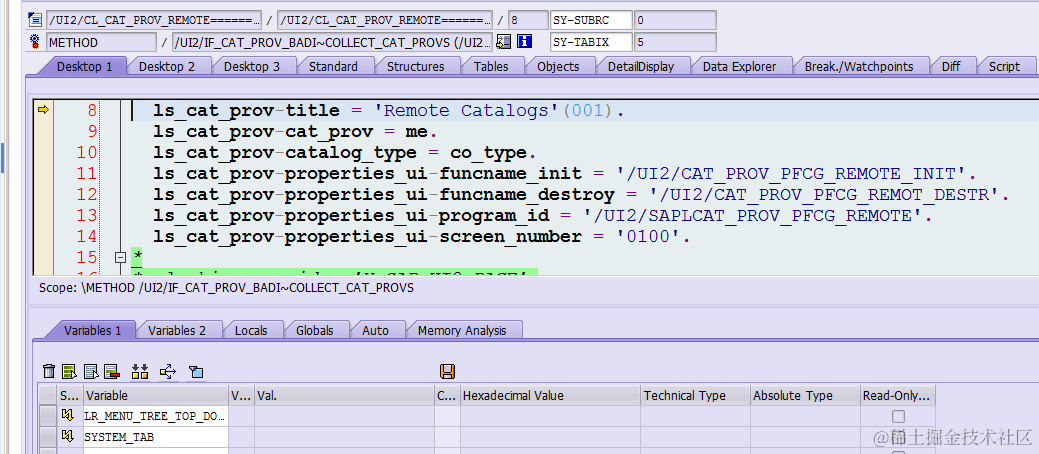Click the SY-SUBRC value field showing 0
Viewport: 1039px width, 454px height.
pyautogui.click(x=675, y=20)
